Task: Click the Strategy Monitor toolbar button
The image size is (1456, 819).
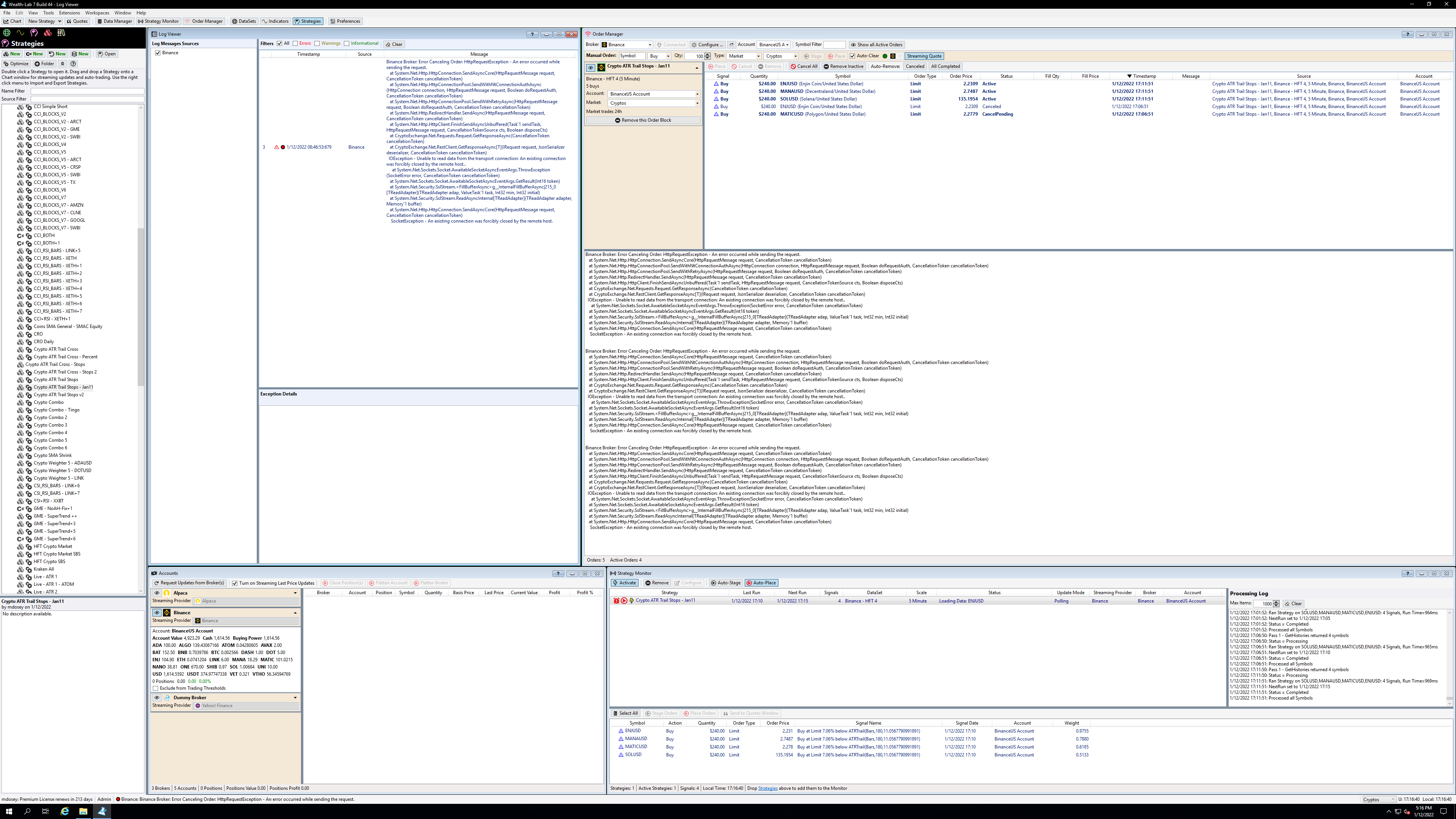Action: [x=158, y=22]
